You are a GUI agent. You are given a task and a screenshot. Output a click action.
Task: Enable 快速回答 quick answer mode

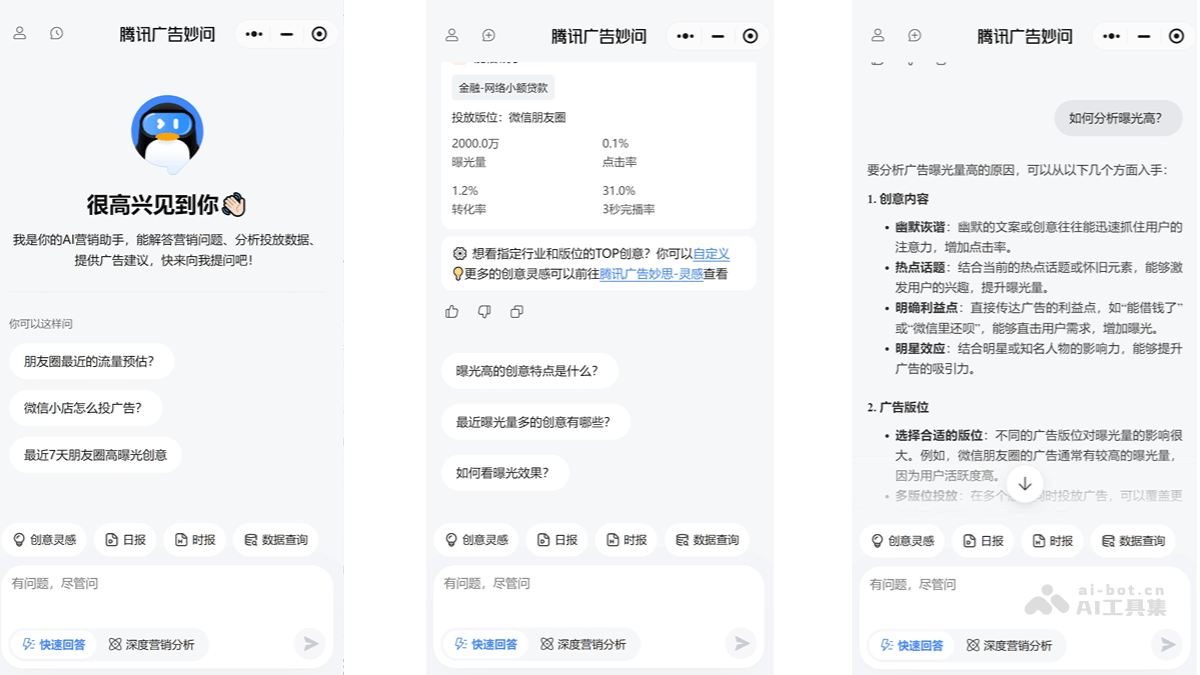[x=57, y=644]
